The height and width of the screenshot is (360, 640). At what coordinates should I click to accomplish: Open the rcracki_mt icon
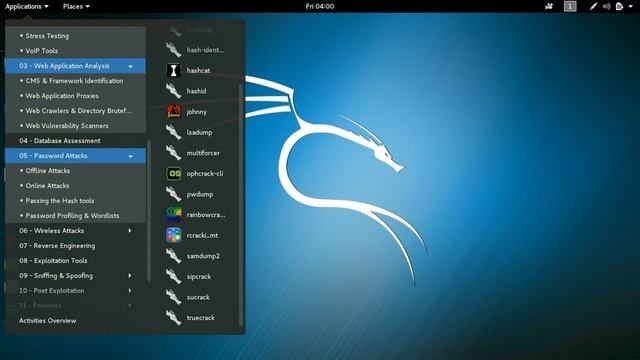pos(173,235)
